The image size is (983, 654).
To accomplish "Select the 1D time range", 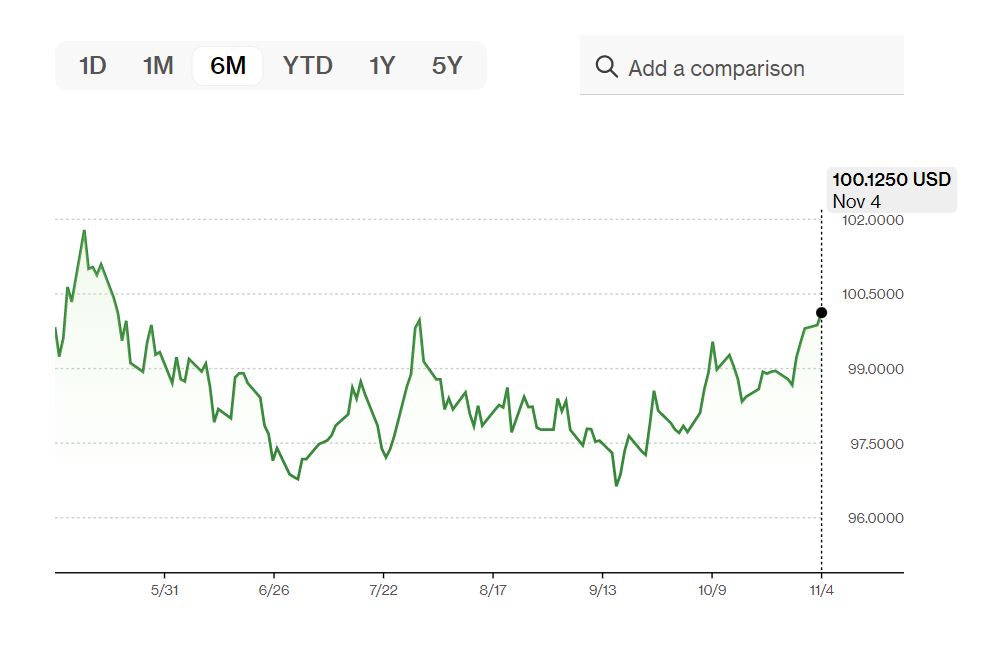I will 92,66.
